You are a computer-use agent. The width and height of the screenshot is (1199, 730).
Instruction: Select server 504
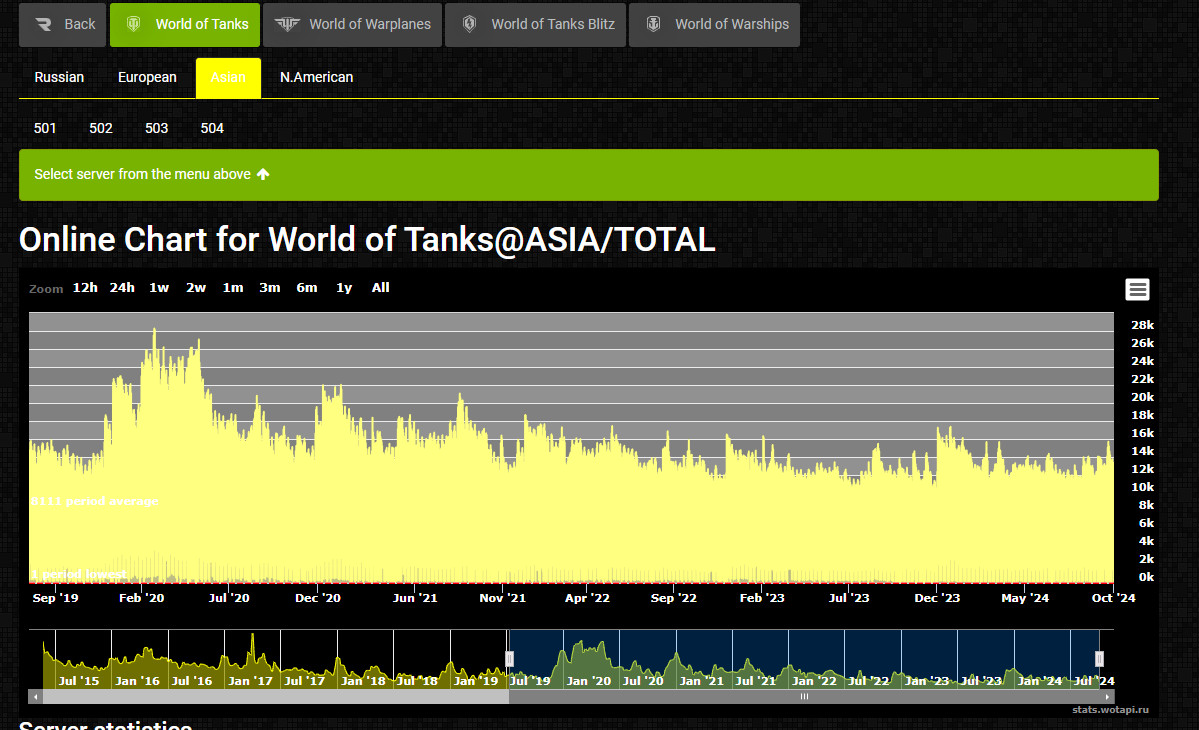point(212,128)
